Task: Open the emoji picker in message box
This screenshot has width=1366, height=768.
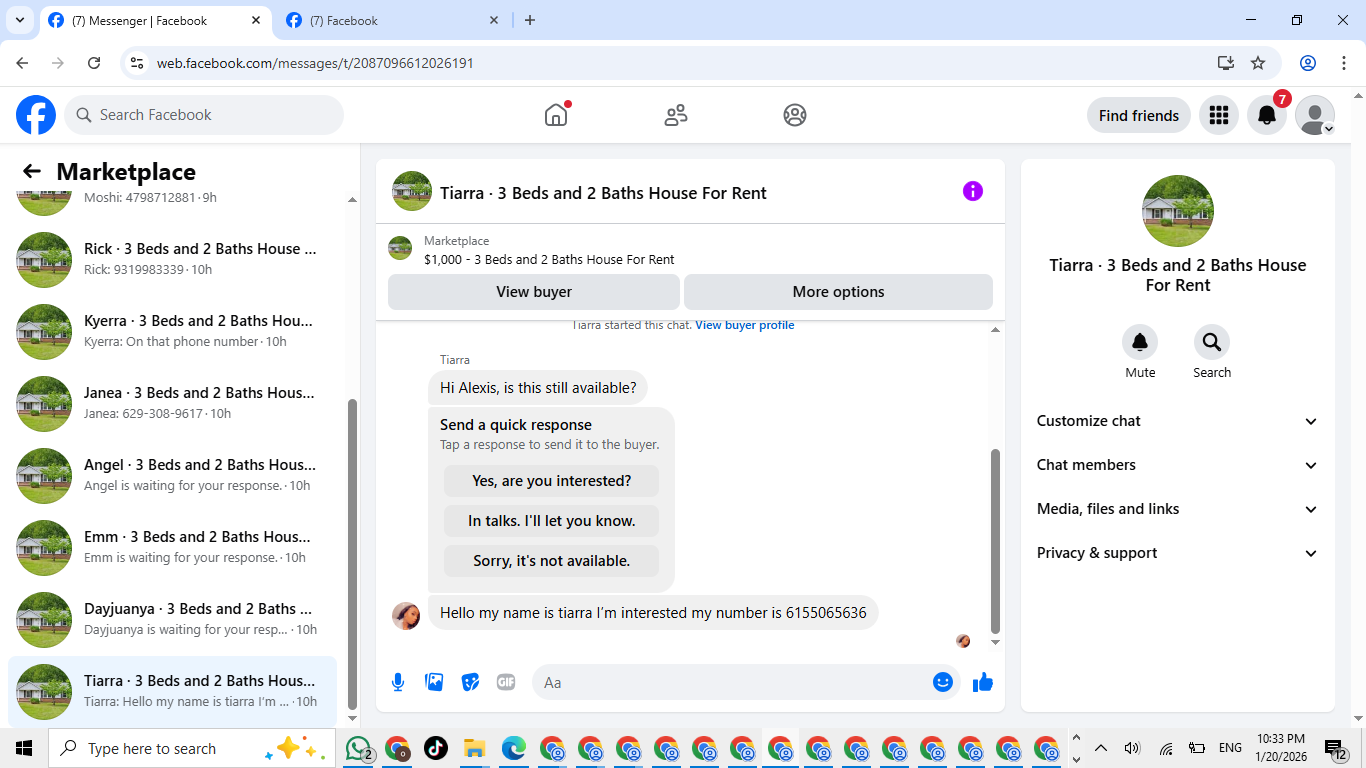Action: 943,682
